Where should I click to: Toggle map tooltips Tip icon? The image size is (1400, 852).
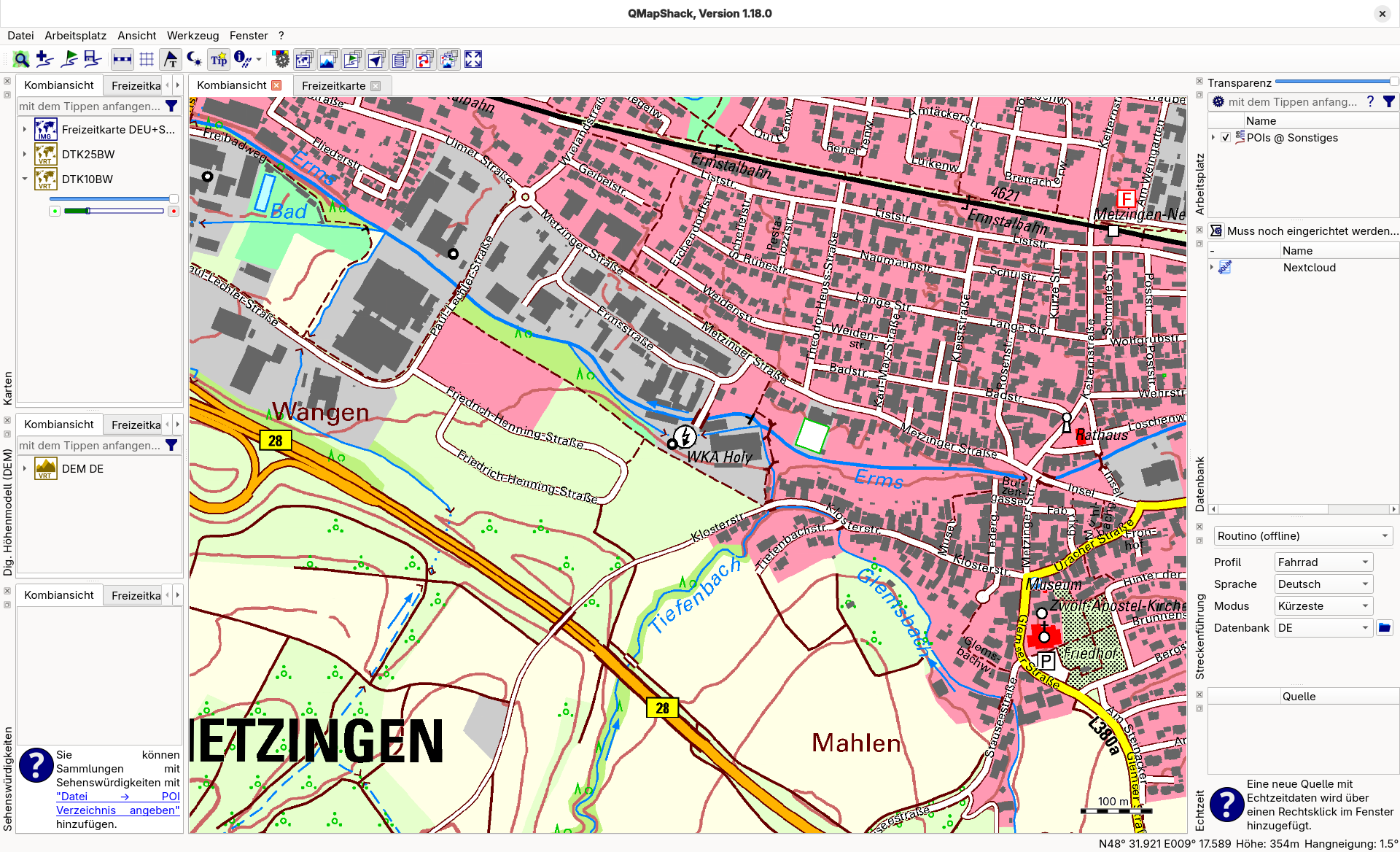tap(219, 60)
